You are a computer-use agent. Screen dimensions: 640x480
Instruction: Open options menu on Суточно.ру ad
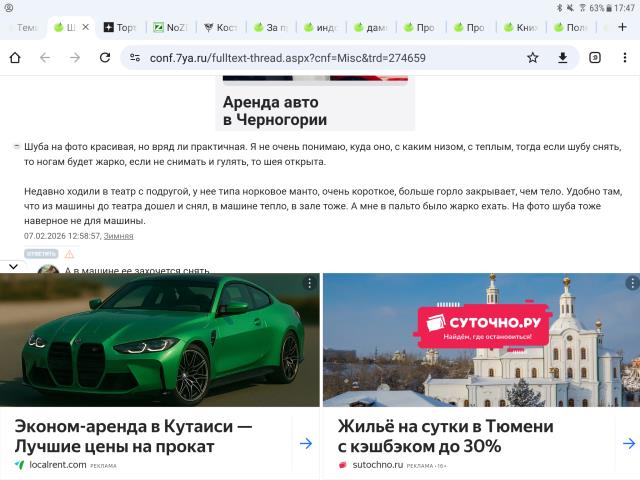coord(631,284)
